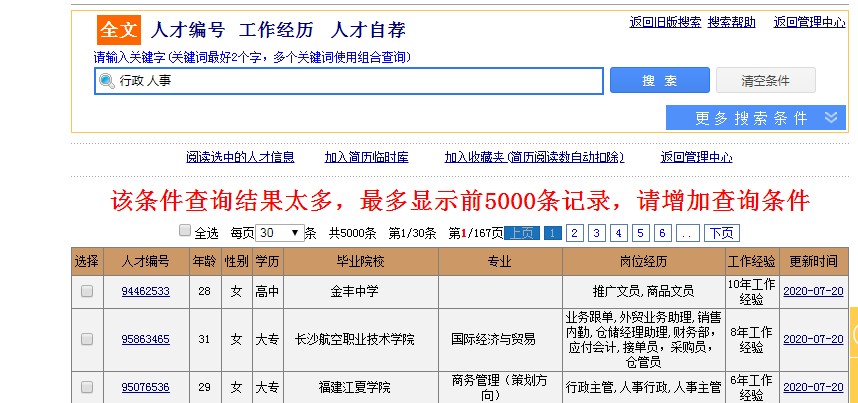Click the 专业 column header
The width and height of the screenshot is (858, 403).
click(x=500, y=261)
